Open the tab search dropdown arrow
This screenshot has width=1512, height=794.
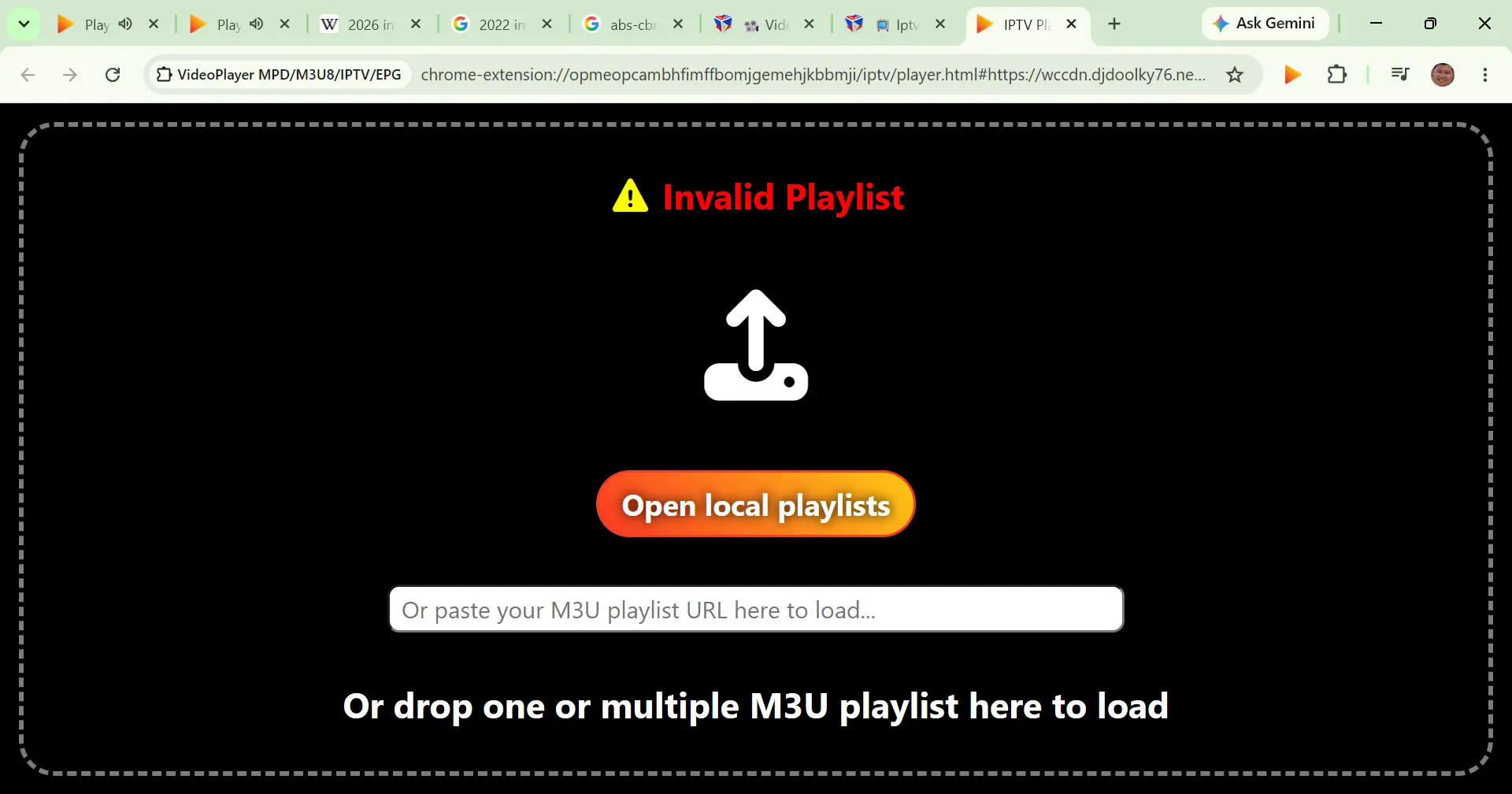(x=24, y=24)
